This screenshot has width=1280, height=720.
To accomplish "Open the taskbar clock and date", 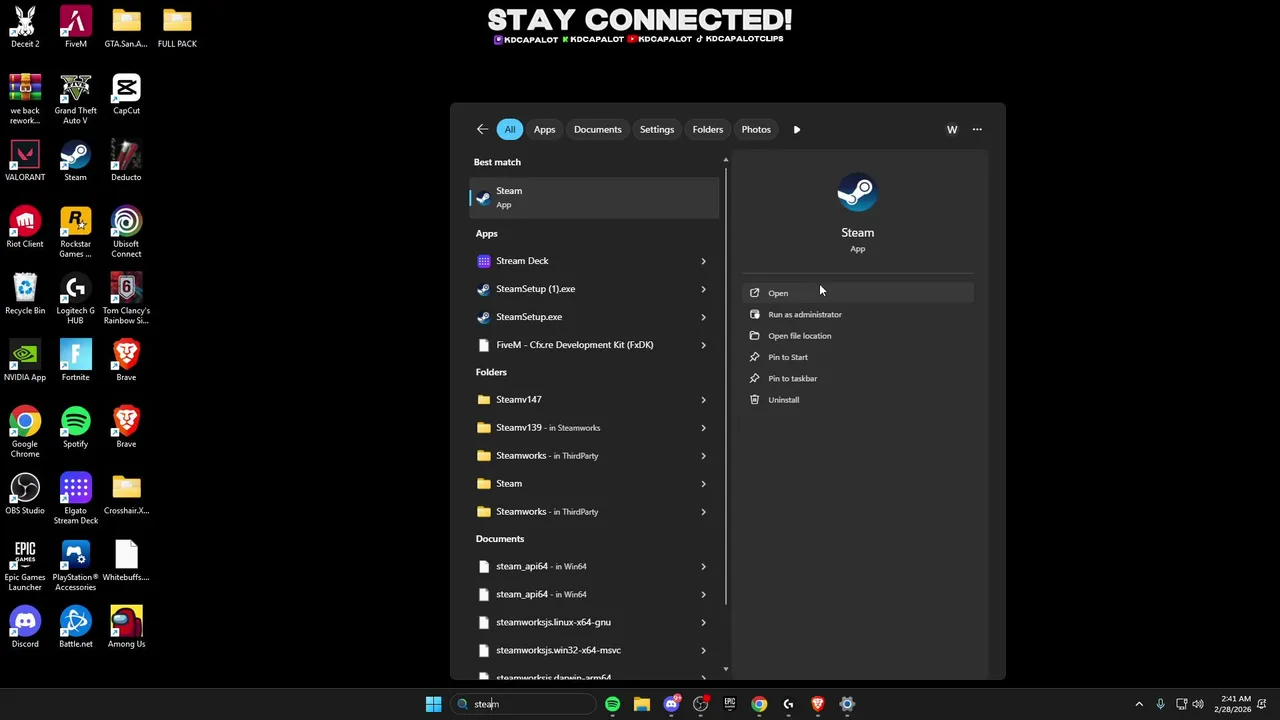I will pyautogui.click(x=1235, y=704).
